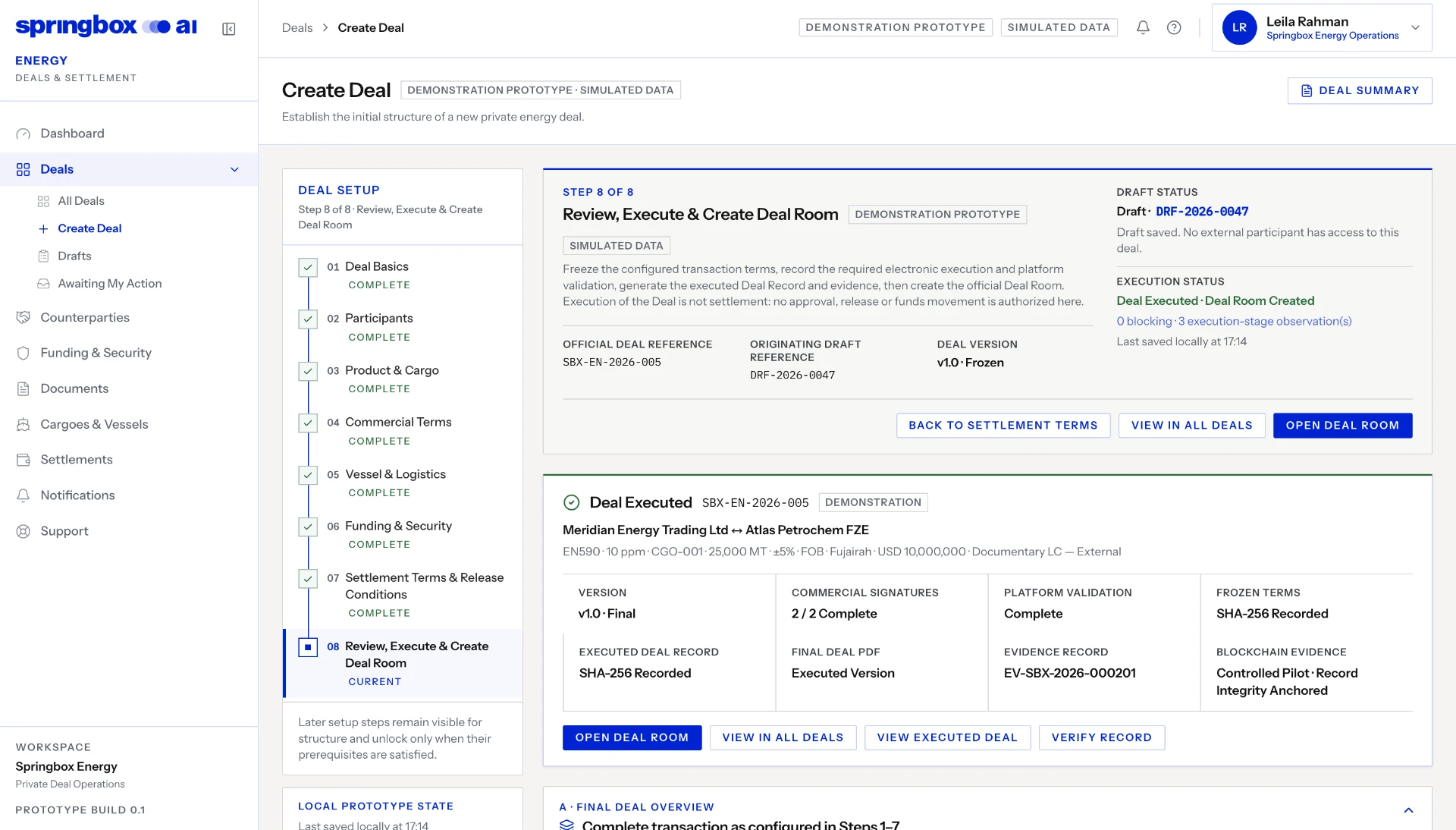Screen dimensions: 1456x830
Task: Click the Springbox AI logo
Action: tap(106, 26)
